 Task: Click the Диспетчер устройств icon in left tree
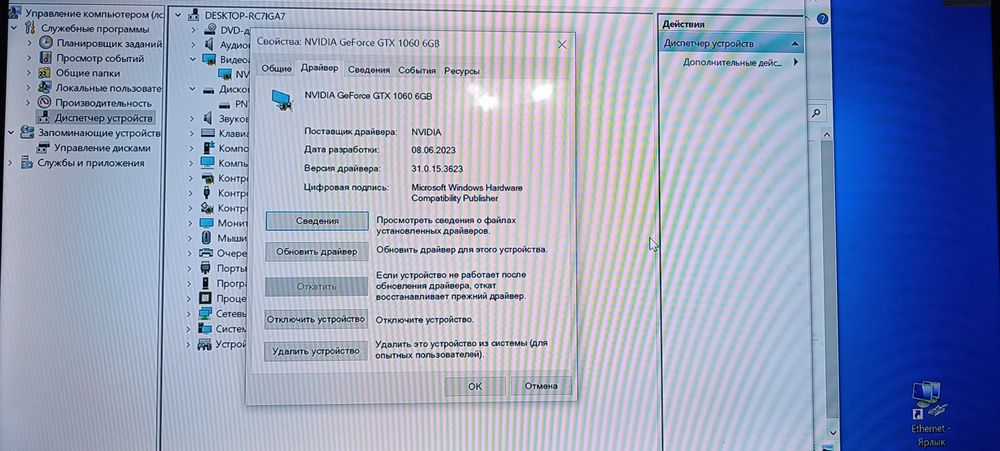43,117
